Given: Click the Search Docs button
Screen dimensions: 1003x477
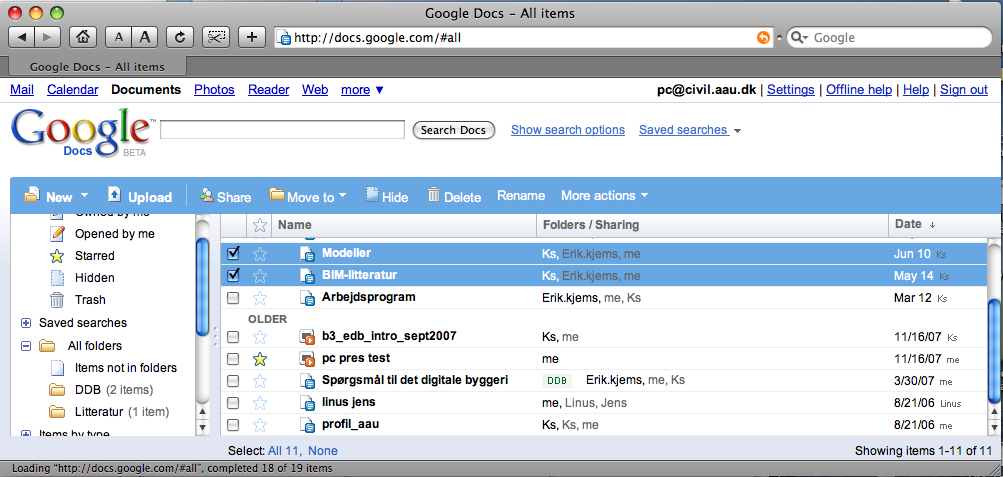Looking at the screenshot, I should point(453,131).
